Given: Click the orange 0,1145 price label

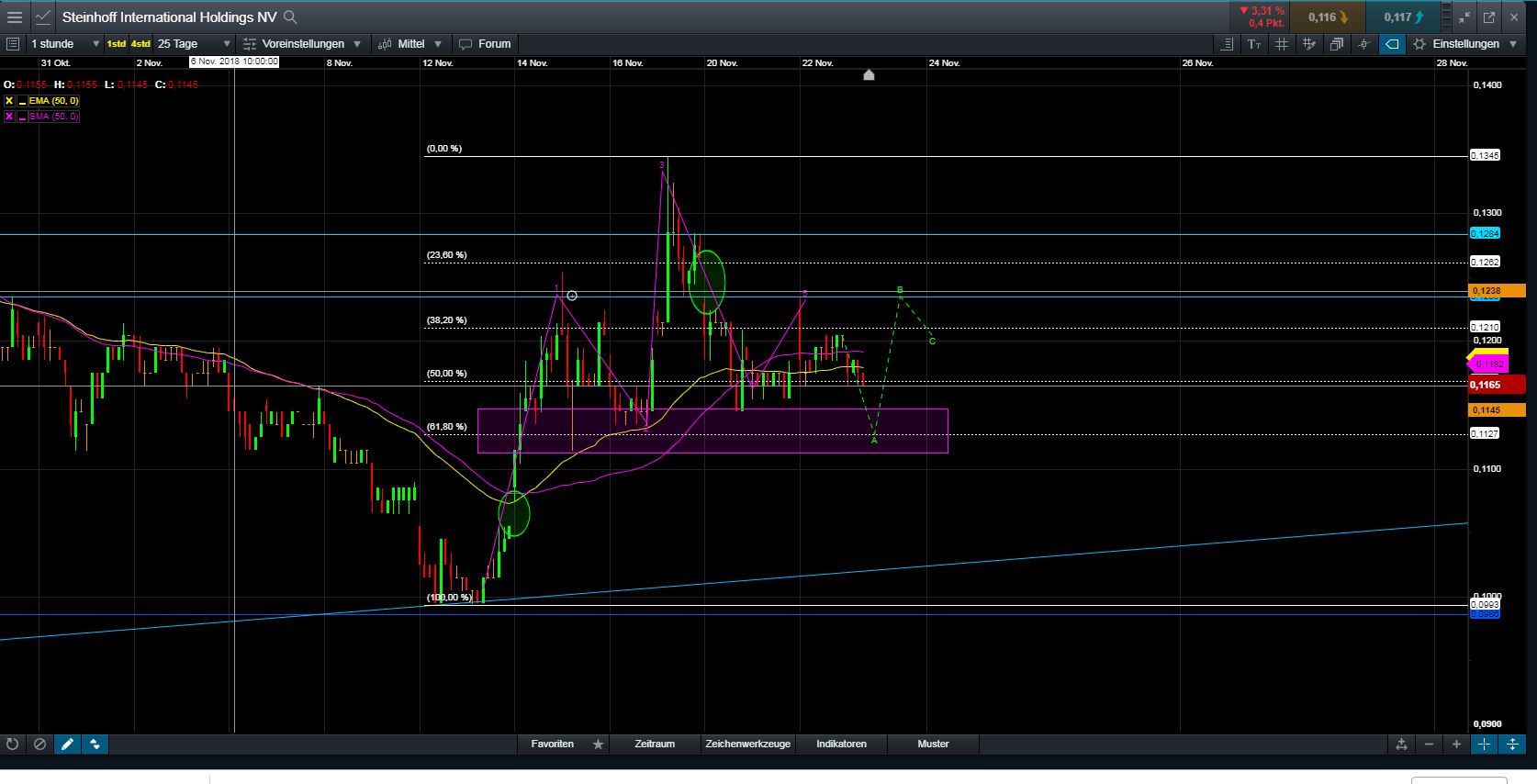Looking at the screenshot, I should tap(1498, 410).
